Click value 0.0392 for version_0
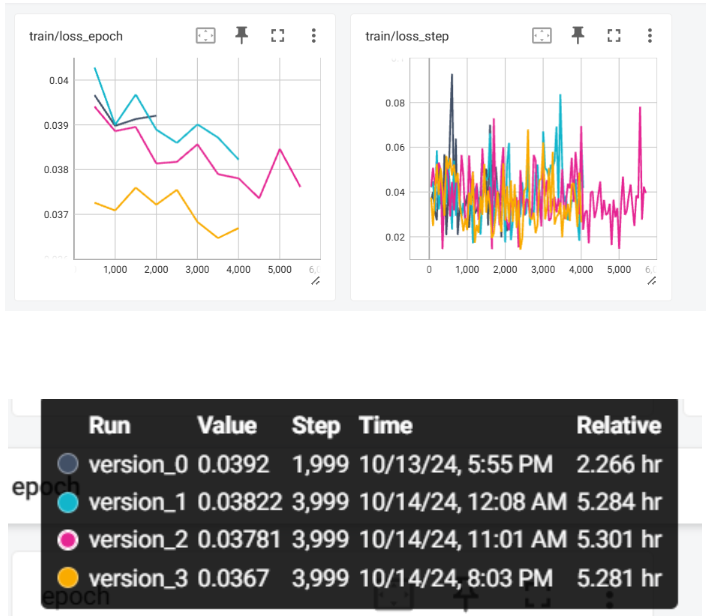The image size is (716, 616). (233, 464)
